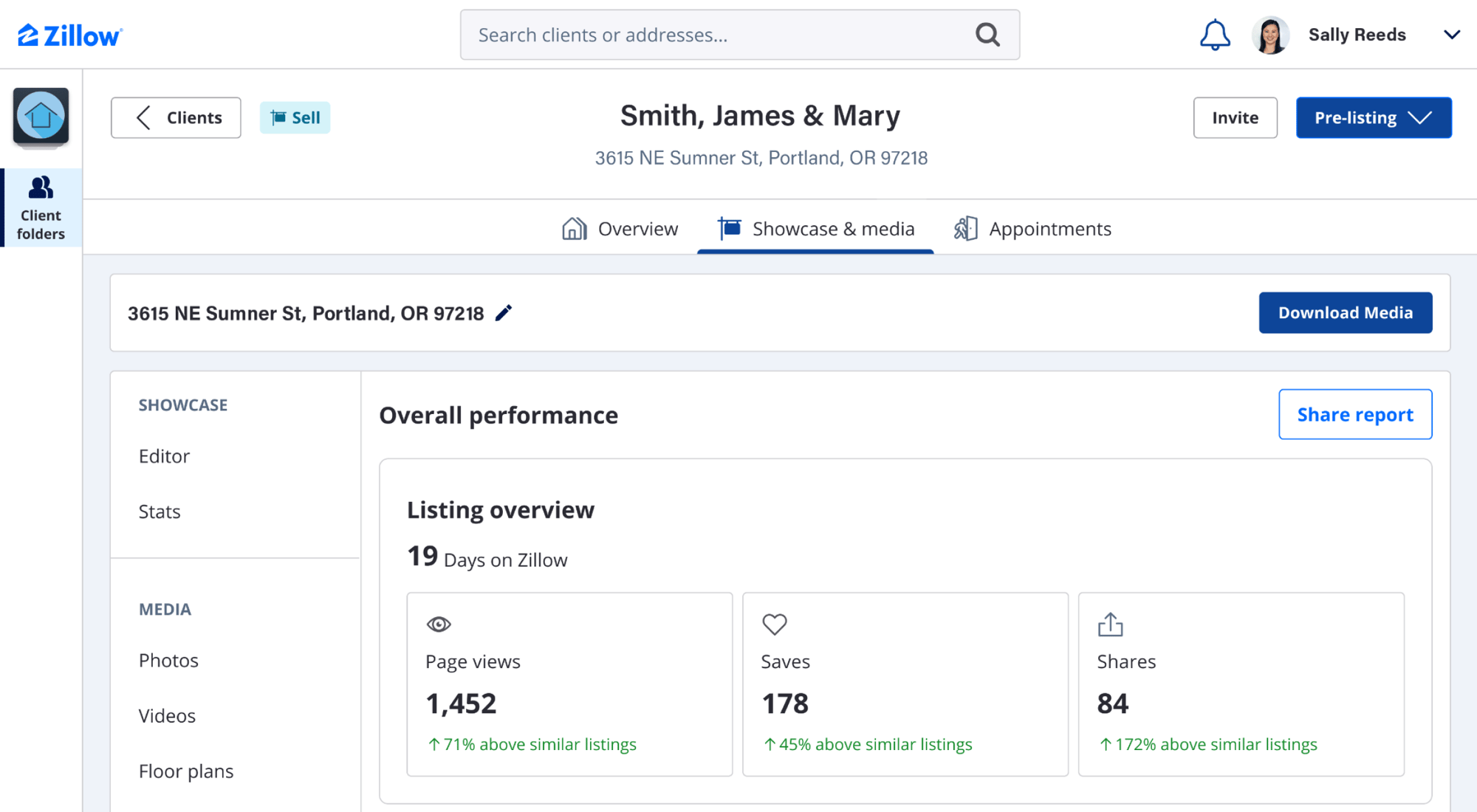Click the Smith, James & Mary heading
1477x812 pixels.
761,116
